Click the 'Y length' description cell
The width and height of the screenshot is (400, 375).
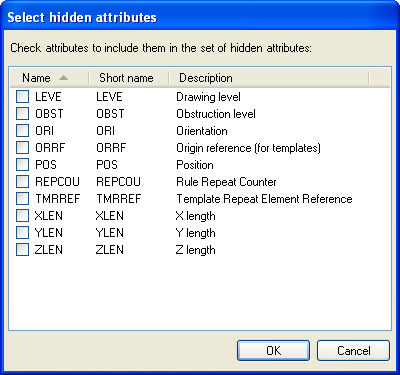(195, 233)
